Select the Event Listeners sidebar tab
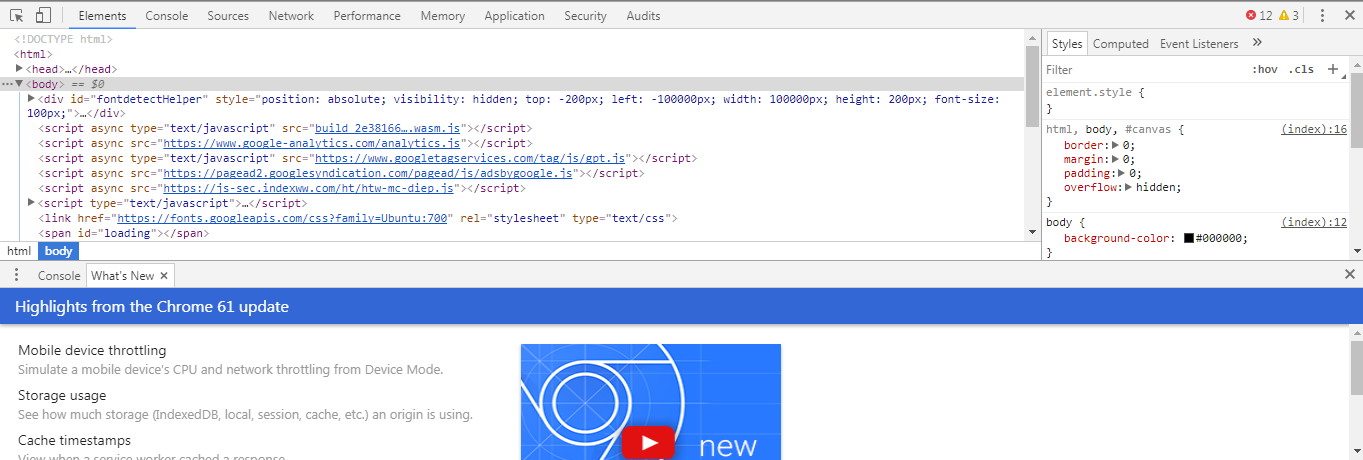Screen dimensions: 1363x460 [1199, 43]
